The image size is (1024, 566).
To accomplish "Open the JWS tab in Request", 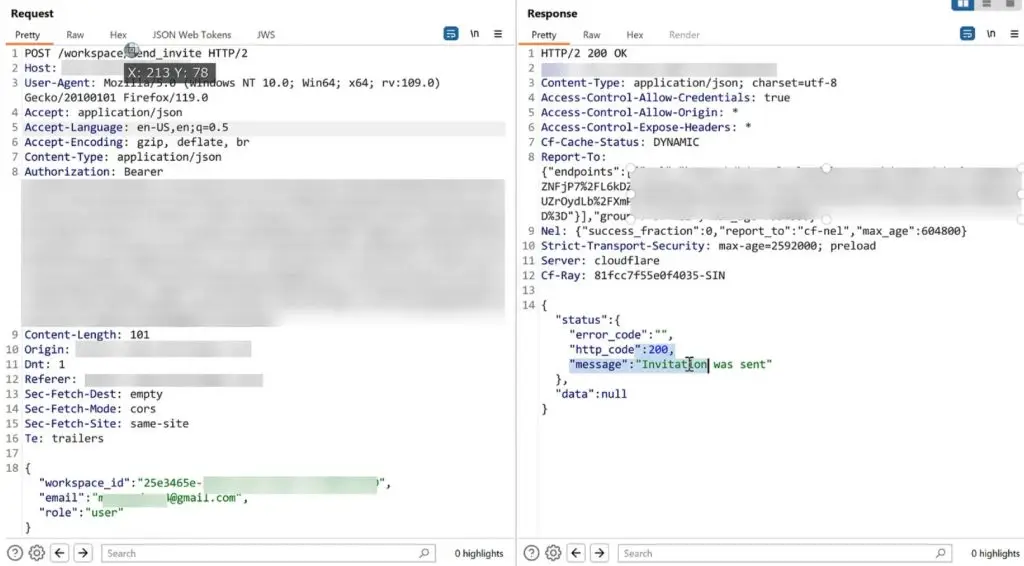I will (x=266, y=35).
